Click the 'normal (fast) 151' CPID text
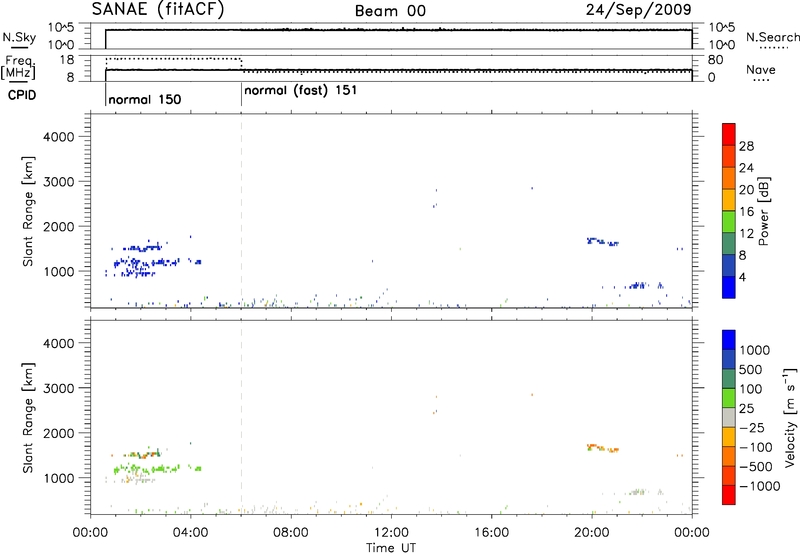 [301, 91]
